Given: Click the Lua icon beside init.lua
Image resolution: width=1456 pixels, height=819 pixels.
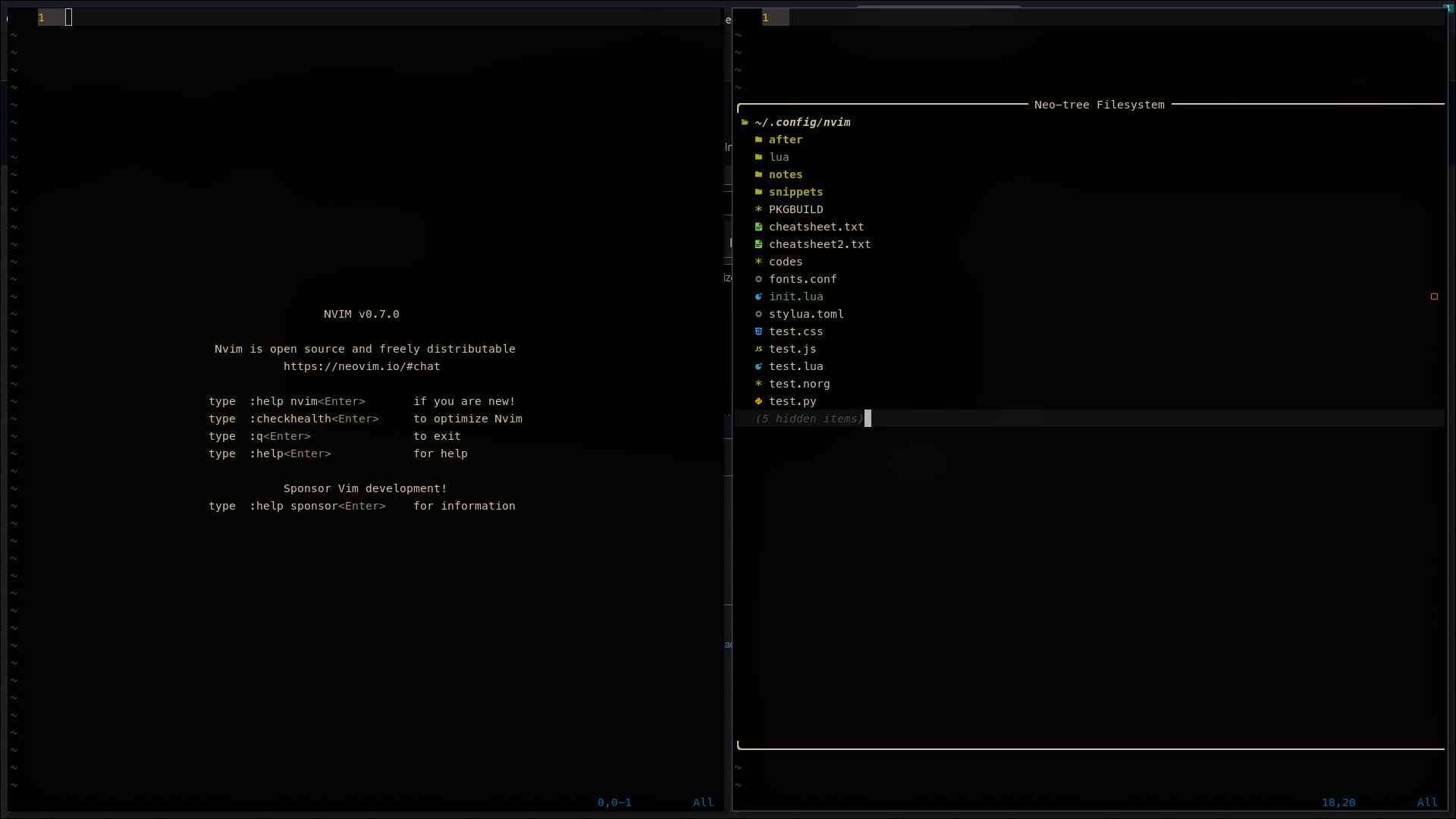Looking at the screenshot, I should pos(759,297).
